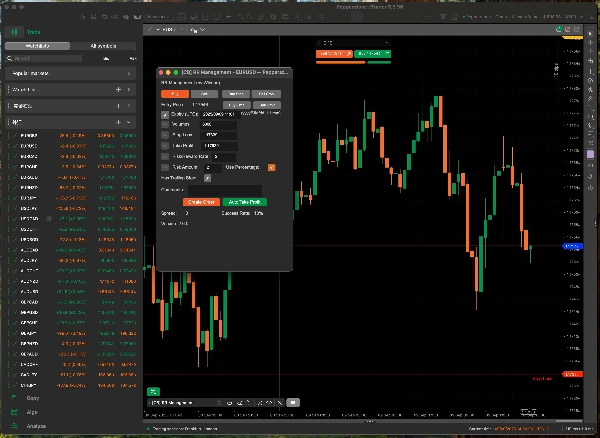Open the Copy section in sidebar
600x438 pixels.
pos(32,398)
